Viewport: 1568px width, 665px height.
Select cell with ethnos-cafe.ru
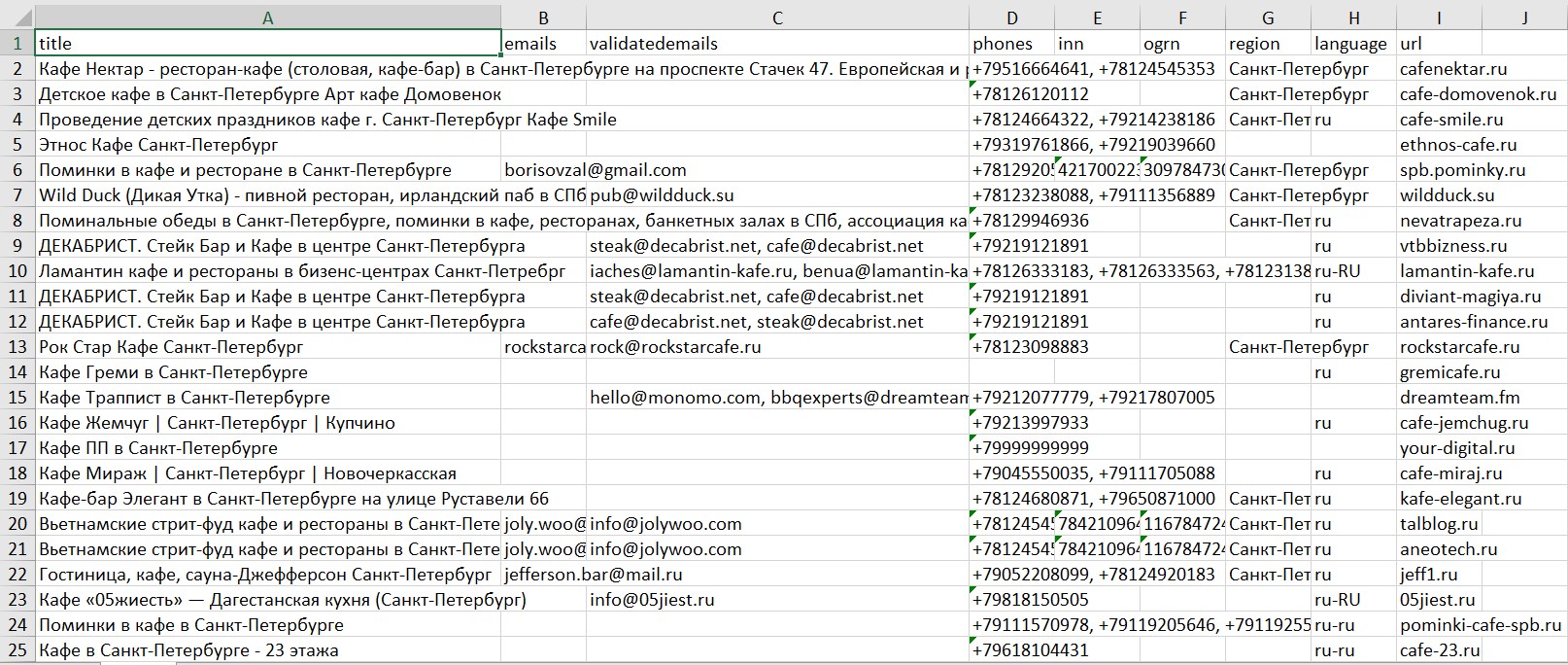pyautogui.click(x=1439, y=144)
